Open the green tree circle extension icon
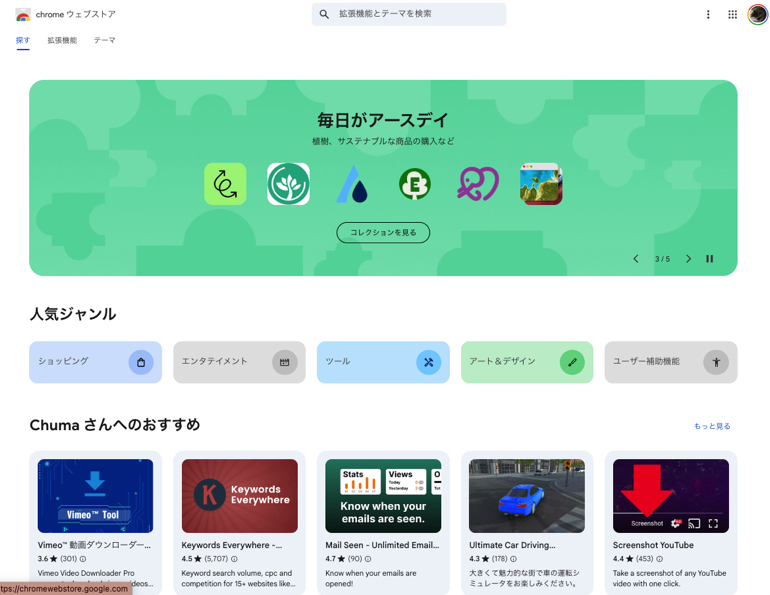Image resolution: width=770 pixels, height=595 pixels. point(288,184)
